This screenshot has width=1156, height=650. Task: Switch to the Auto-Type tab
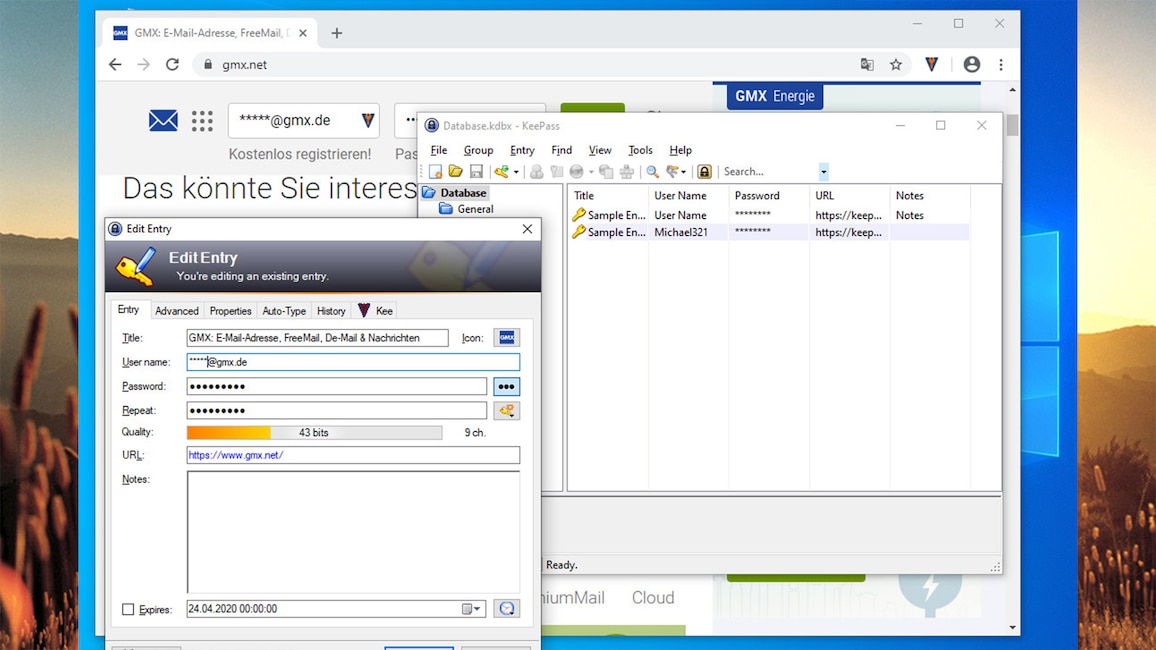pos(284,311)
